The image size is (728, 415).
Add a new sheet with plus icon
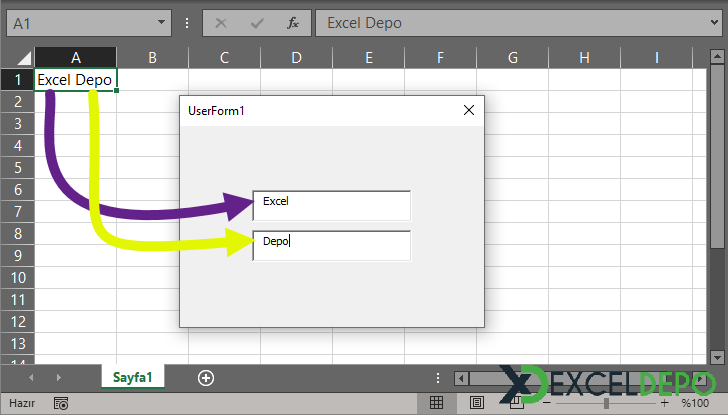[x=206, y=378]
